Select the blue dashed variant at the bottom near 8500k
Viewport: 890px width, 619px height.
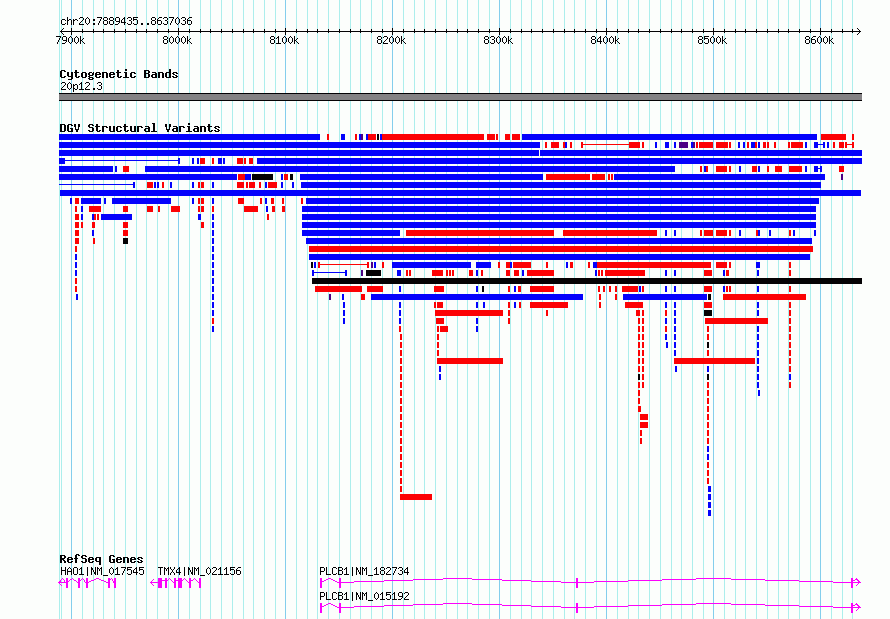(710, 501)
